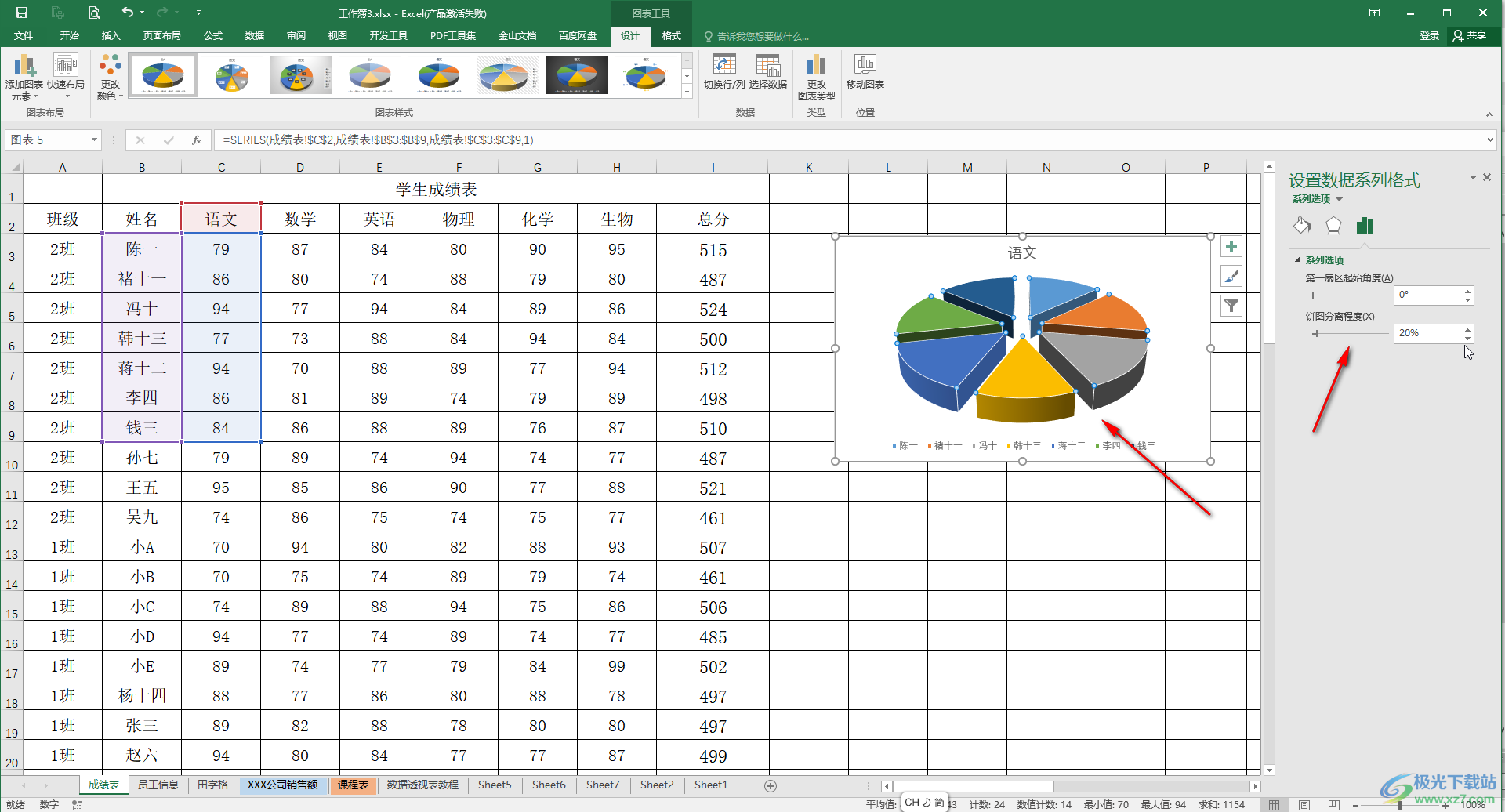This screenshot has height=812, width=1505.
Task: Click 选择数据 select data button
Action: 768,72
